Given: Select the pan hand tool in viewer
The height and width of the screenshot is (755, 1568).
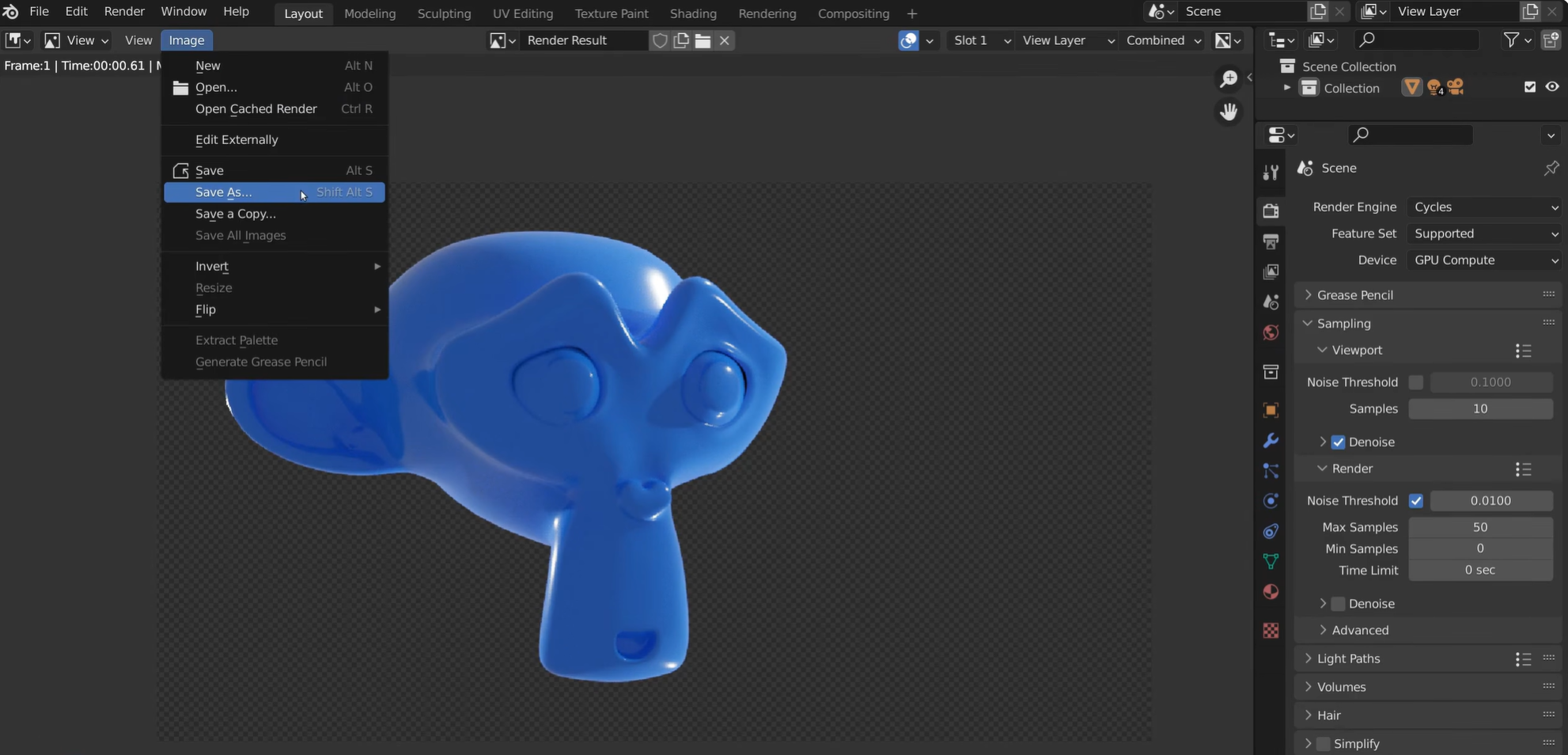Looking at the screenshot, I should pyautogui.click(x=1229, y=112).
